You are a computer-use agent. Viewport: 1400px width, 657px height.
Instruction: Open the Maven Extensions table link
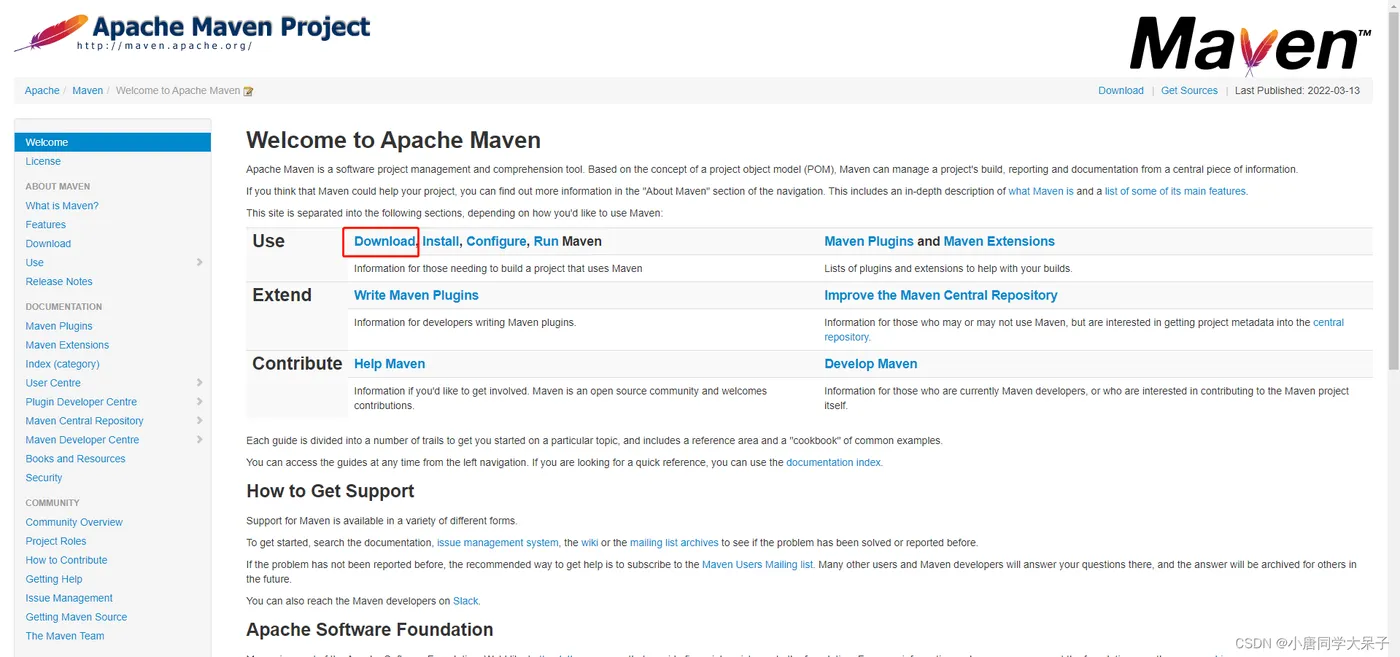coord(999,241)
